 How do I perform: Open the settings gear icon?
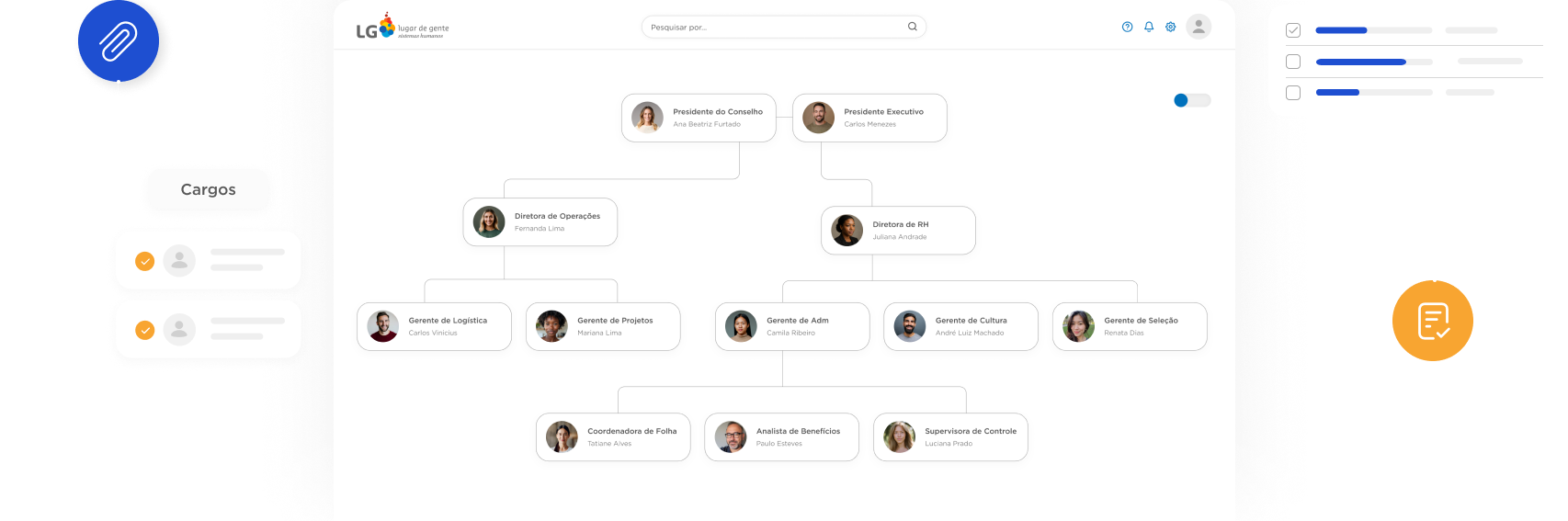(1171, 27)
